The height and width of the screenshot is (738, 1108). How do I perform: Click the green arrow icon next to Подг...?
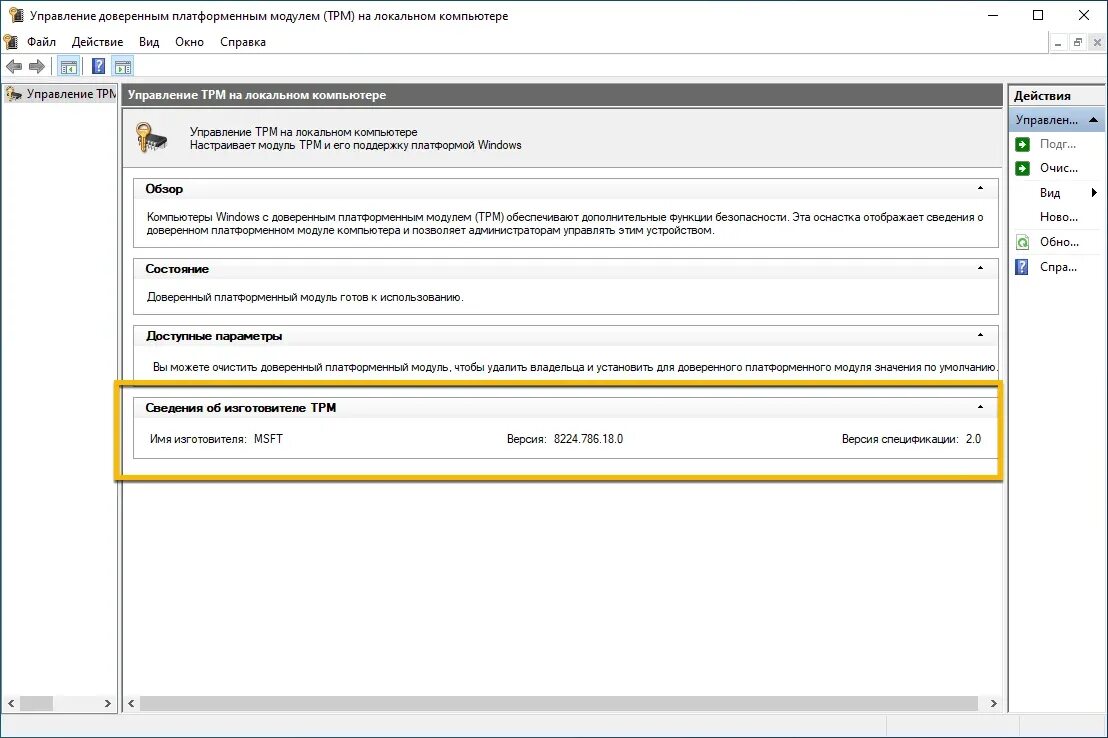(x=1022, y=144)
